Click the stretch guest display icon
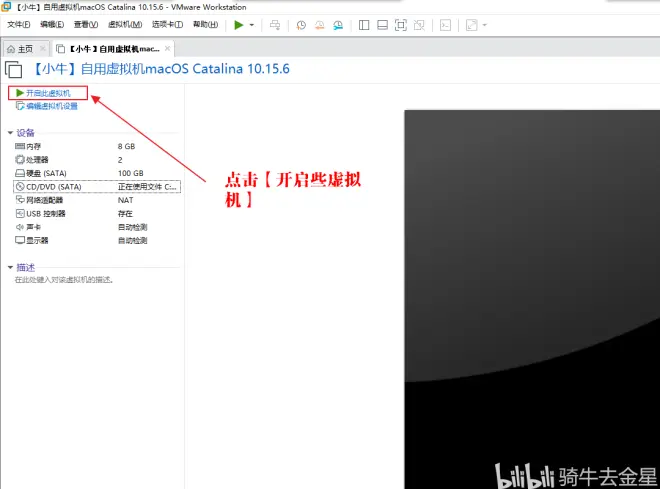 coord(471,25)
